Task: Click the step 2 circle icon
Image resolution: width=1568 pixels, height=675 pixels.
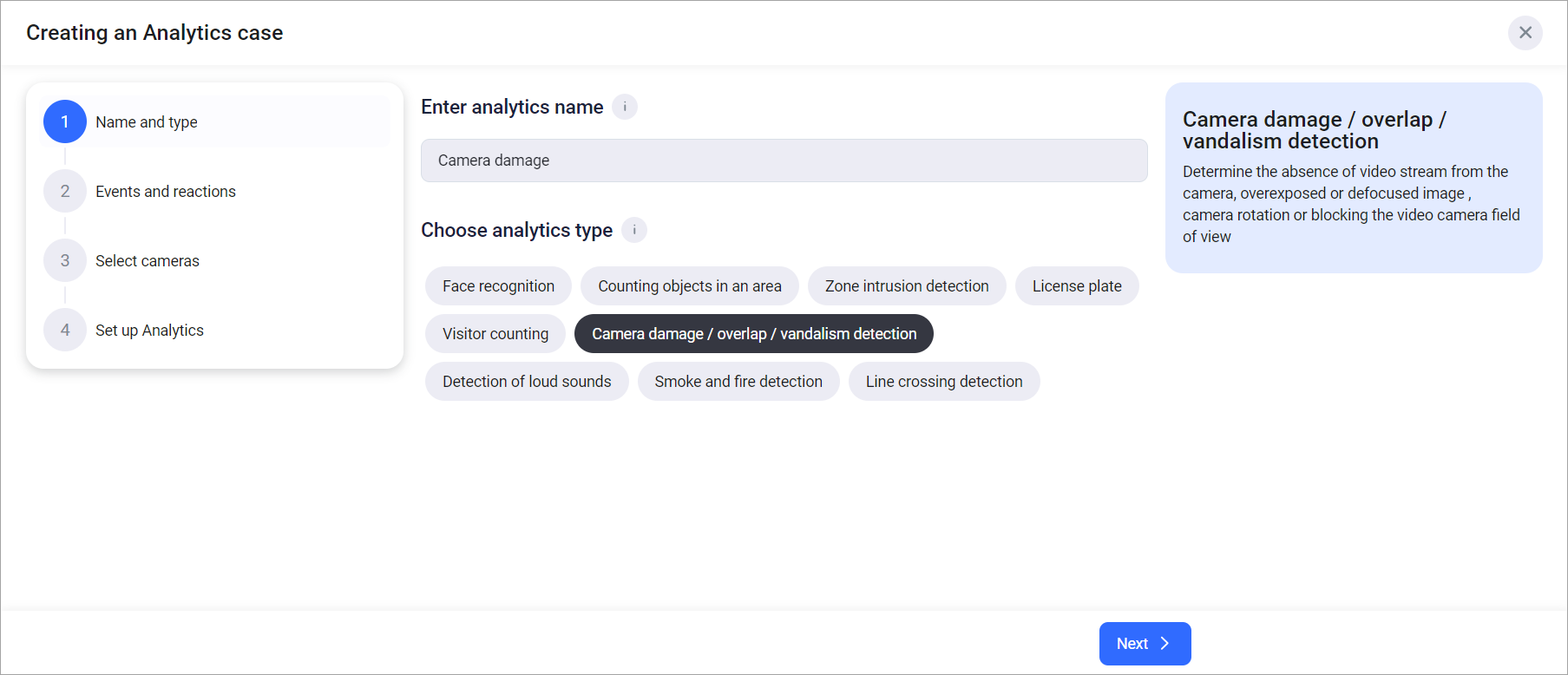Action: (x=65, y=191)
